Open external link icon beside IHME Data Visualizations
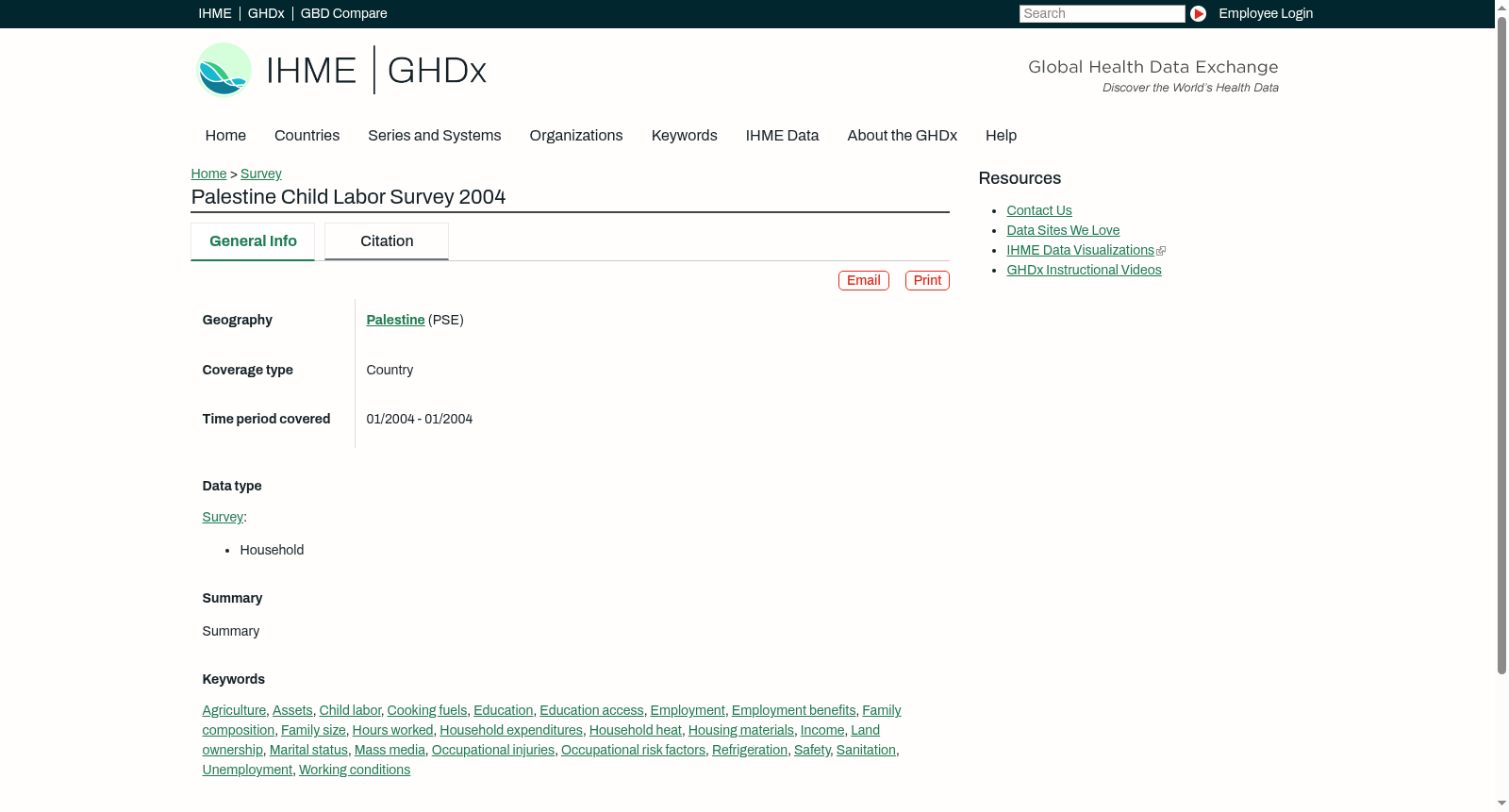The width and height of the screenshot is (1509, 812). (x=1161, y=251)
